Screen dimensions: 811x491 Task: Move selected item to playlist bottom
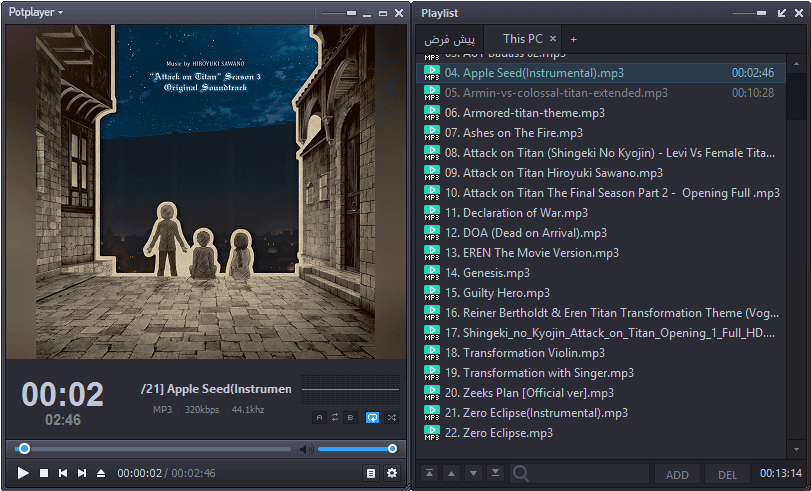[x=494, y=473]
